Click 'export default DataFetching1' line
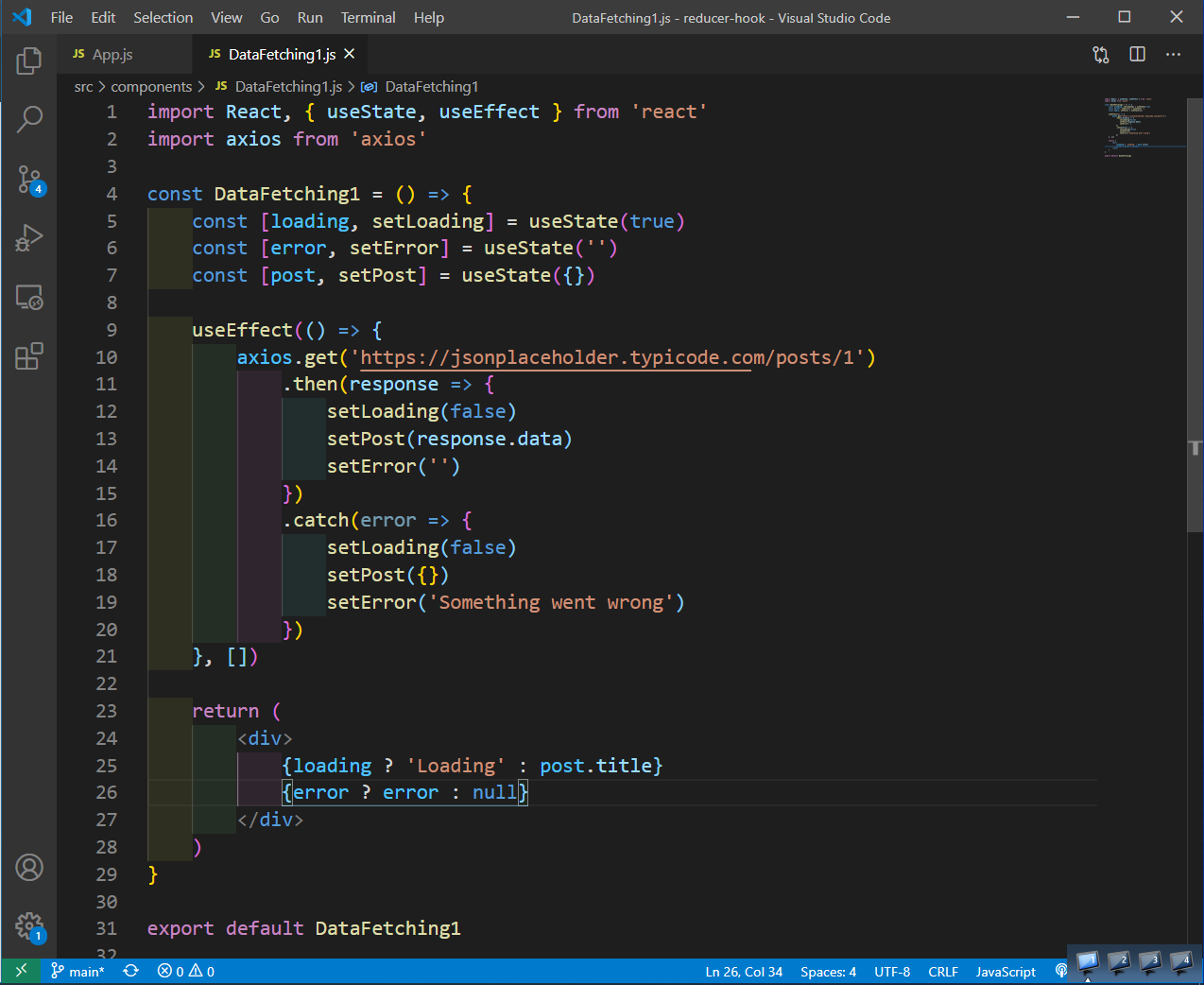This screenshot has height=985, width=1204. 304,928
